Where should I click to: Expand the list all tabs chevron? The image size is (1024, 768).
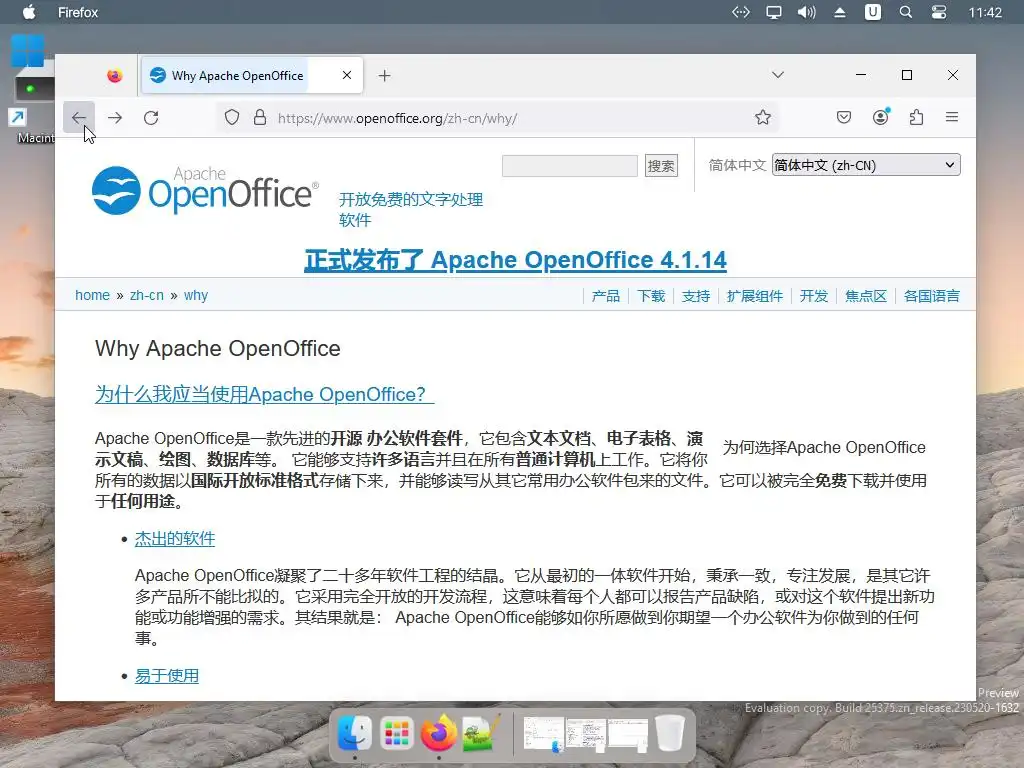[x=778, y=74]
